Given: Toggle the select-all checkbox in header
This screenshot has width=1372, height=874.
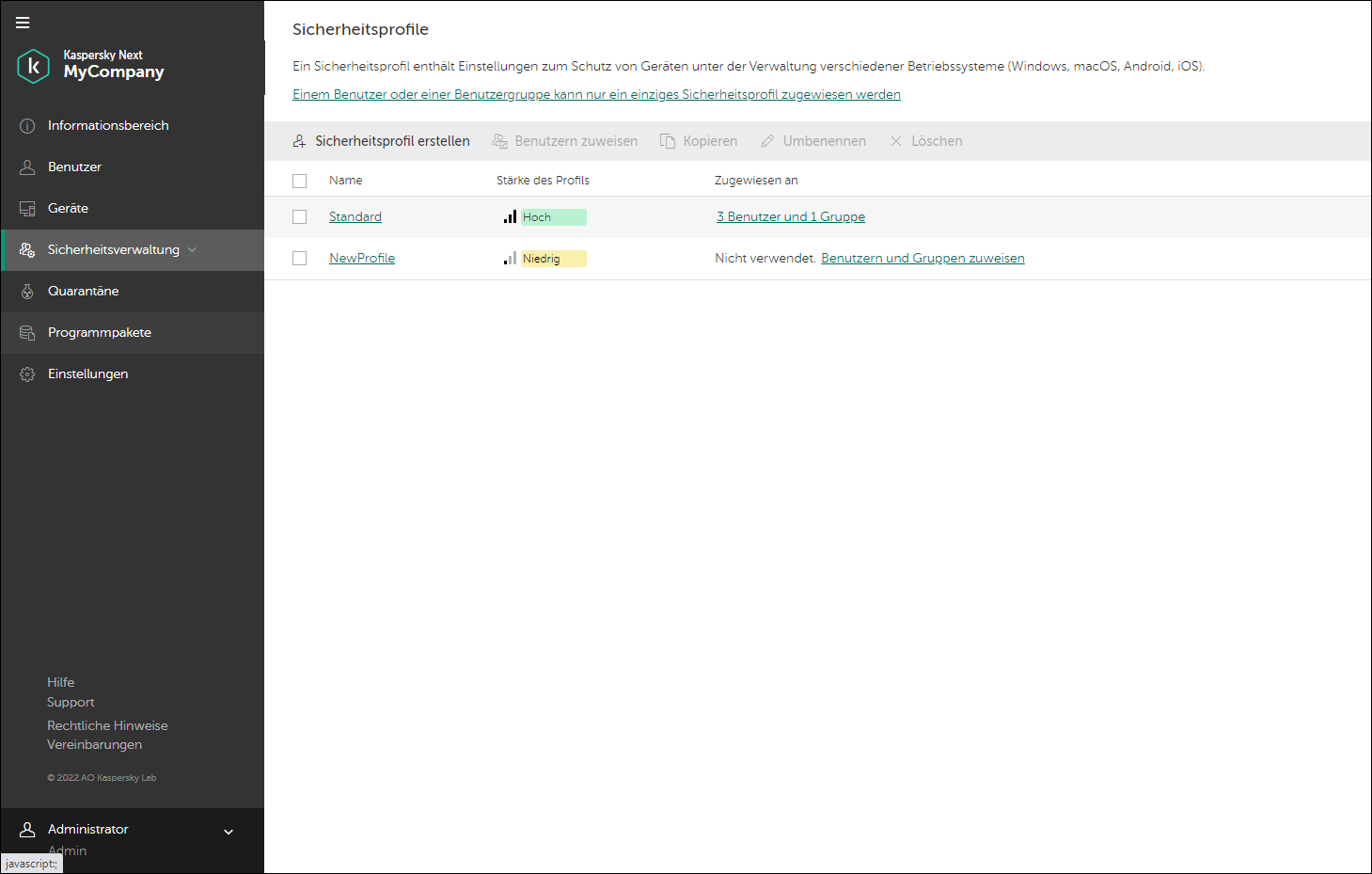Looking at the screenshot, I should (300, 181).
